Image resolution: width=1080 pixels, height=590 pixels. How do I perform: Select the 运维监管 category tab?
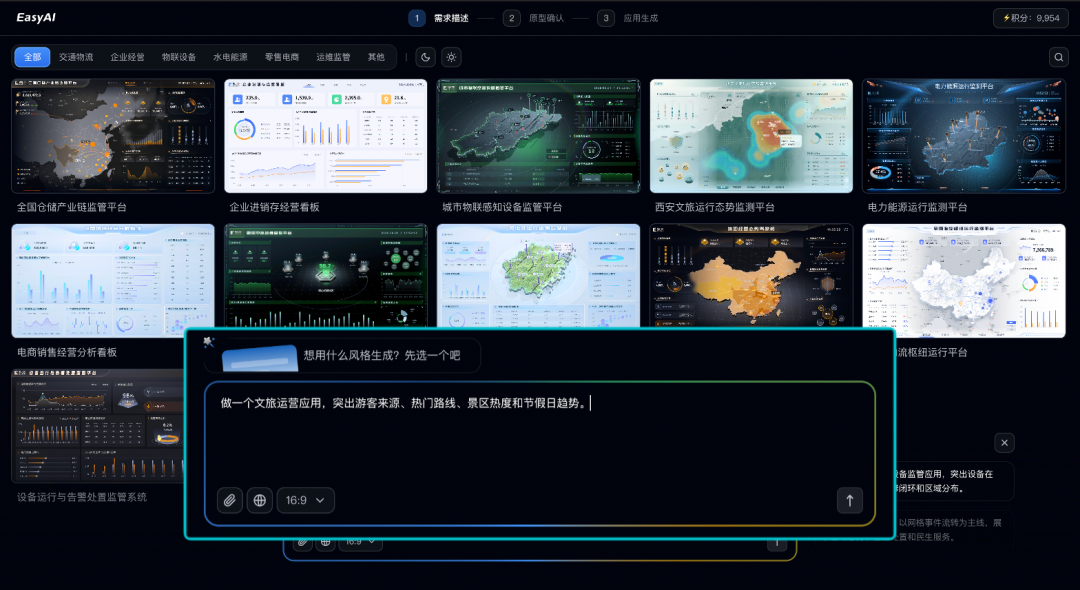click(333, 57)
